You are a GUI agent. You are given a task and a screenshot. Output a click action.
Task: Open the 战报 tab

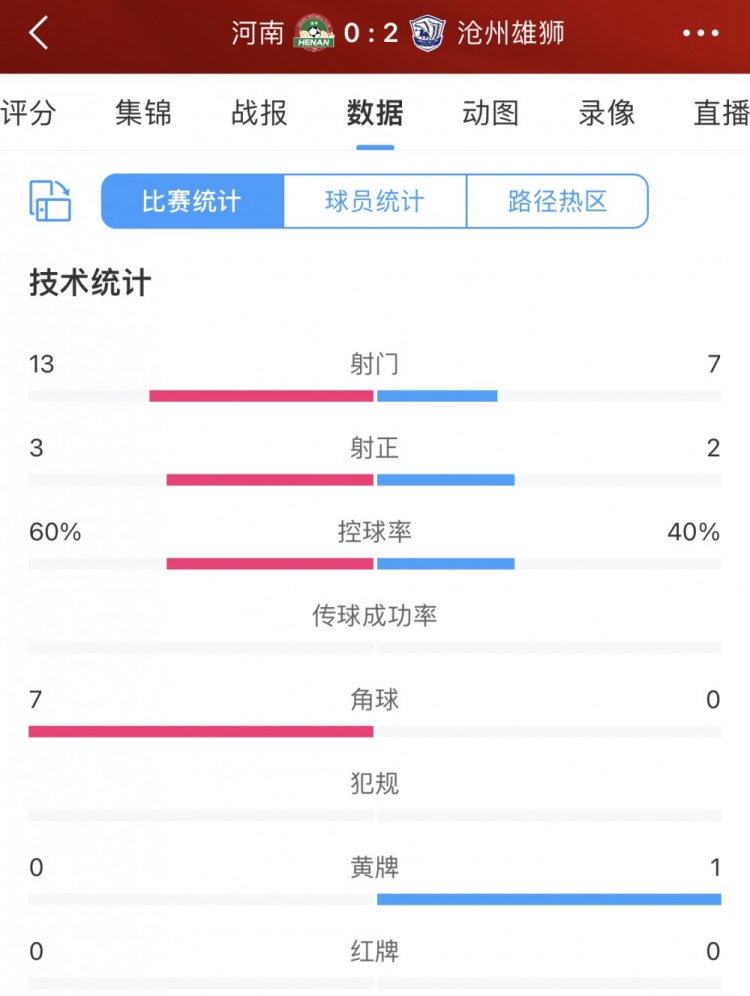coord(259,113)
